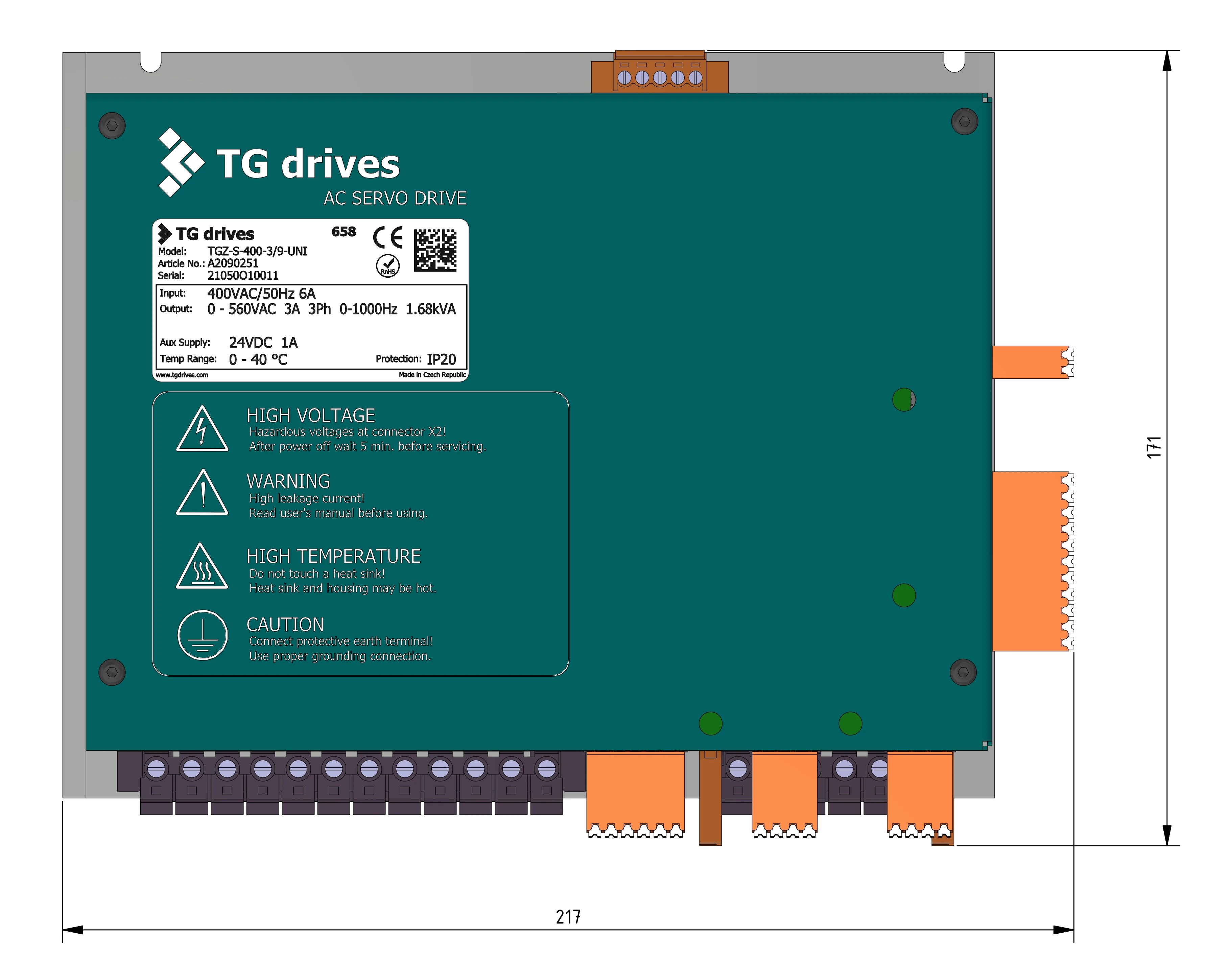Click model number TGZ-S-400-3/9-UNI

[x=257, y=251]
